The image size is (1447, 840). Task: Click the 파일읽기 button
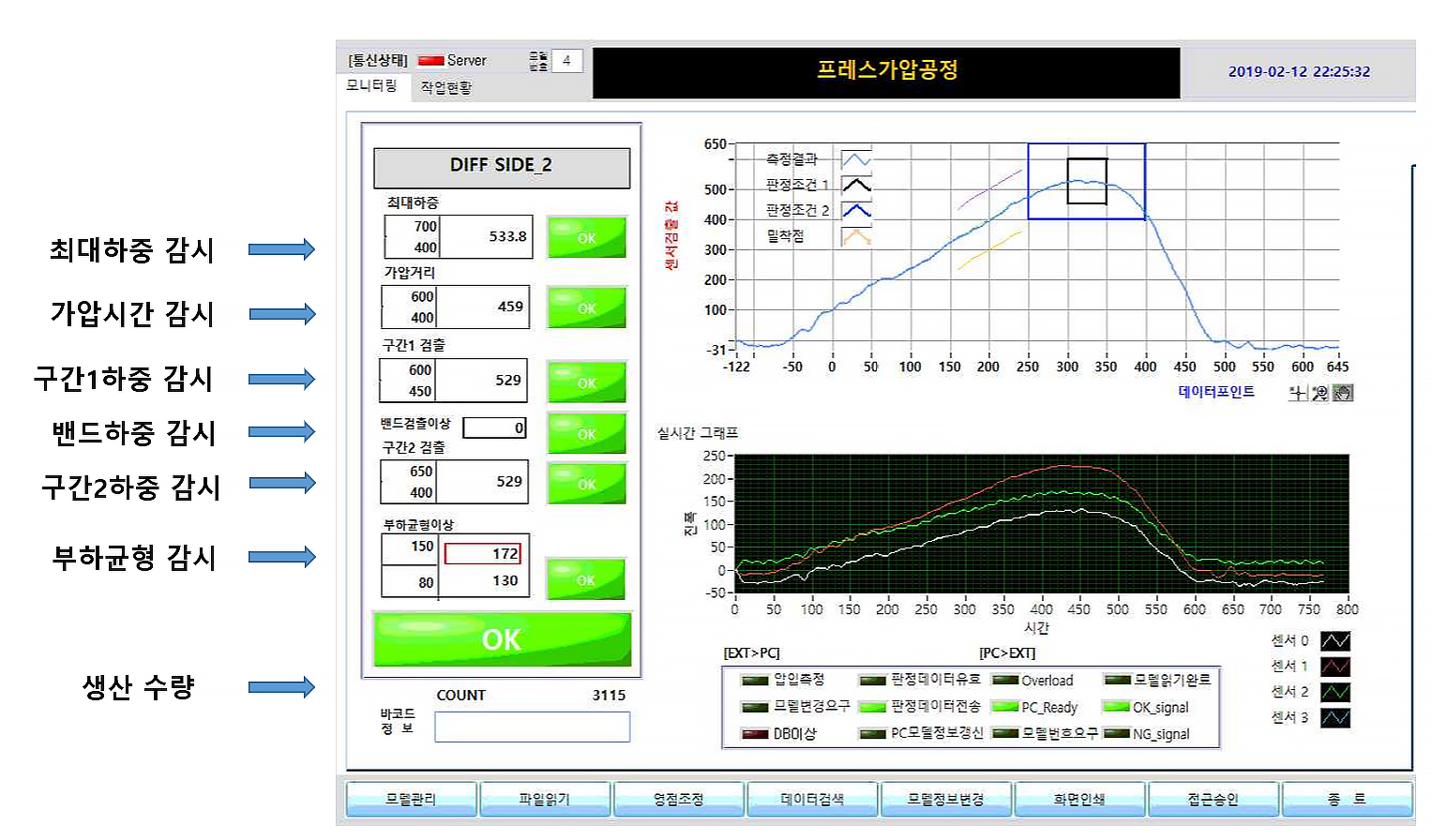[545, 799]
